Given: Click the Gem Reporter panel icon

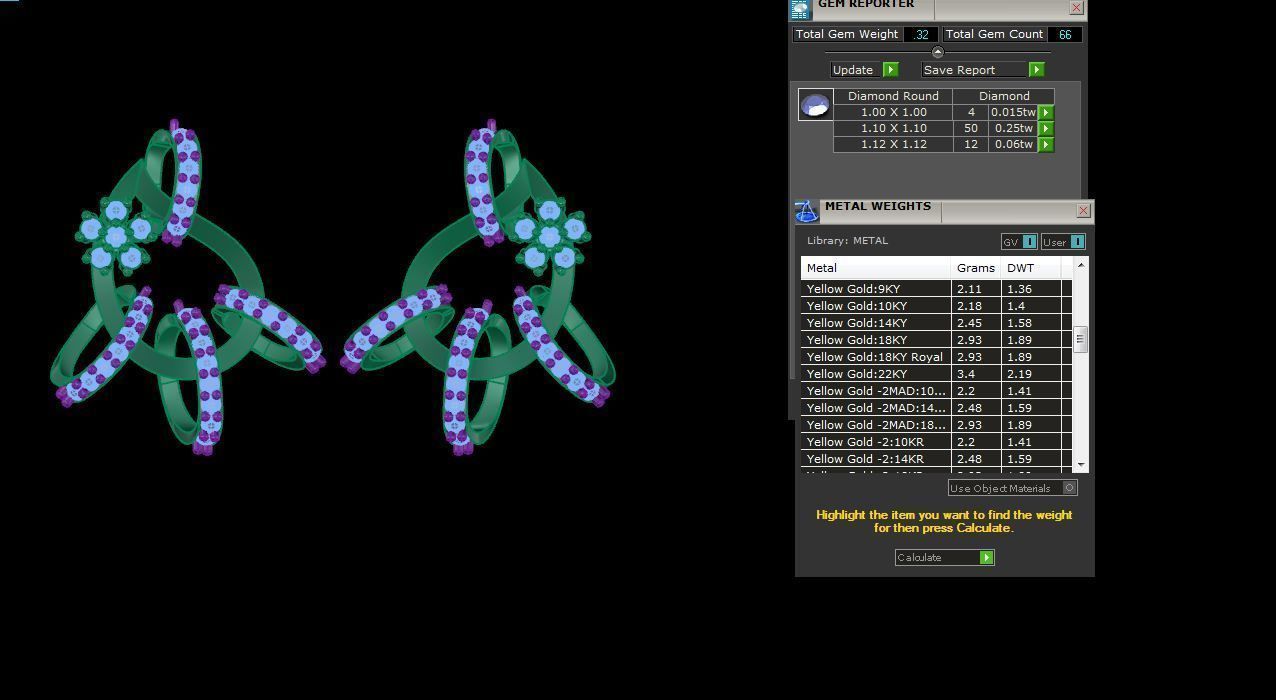Looking at the screenshot, I should pyautogui.click(x=800, y=10).
